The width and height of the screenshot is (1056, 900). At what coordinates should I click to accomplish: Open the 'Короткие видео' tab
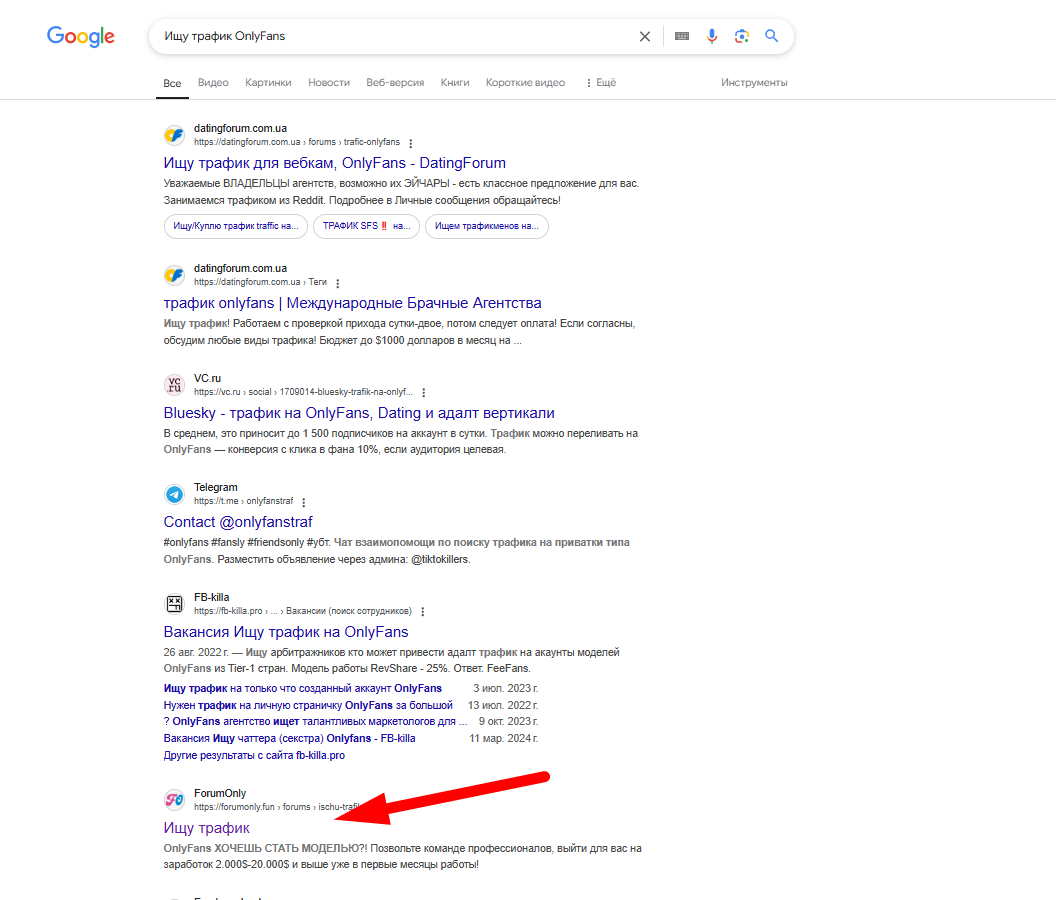pos(525,82)
